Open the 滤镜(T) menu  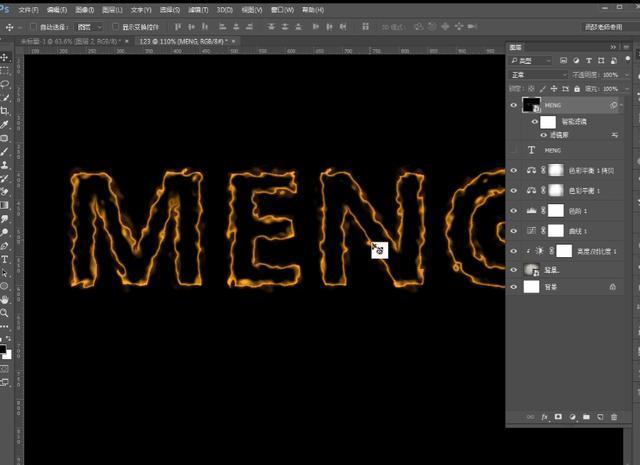[198, 9]
